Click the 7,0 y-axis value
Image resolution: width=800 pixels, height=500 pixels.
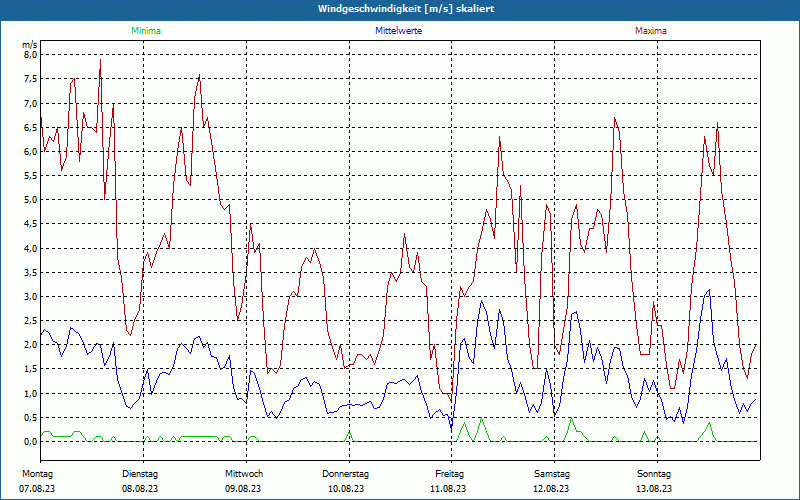(x=31, y=104)
